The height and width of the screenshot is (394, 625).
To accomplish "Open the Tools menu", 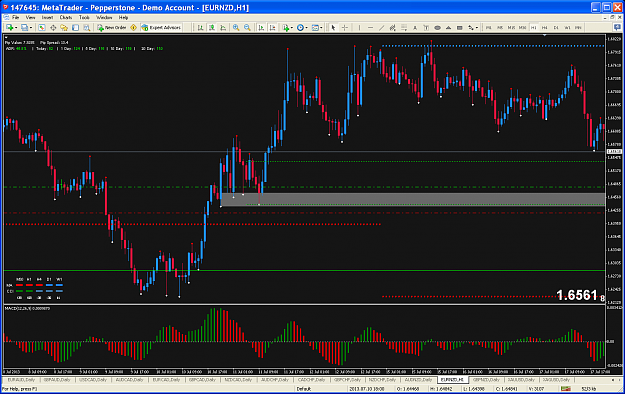I will click(x=84, y=18).
